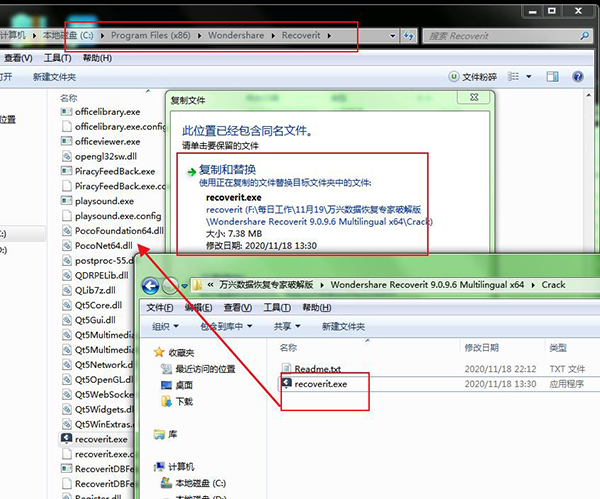Click 新建文件夹 in the Recoverit window toolbar
The image size is (600, 499).
54,77
